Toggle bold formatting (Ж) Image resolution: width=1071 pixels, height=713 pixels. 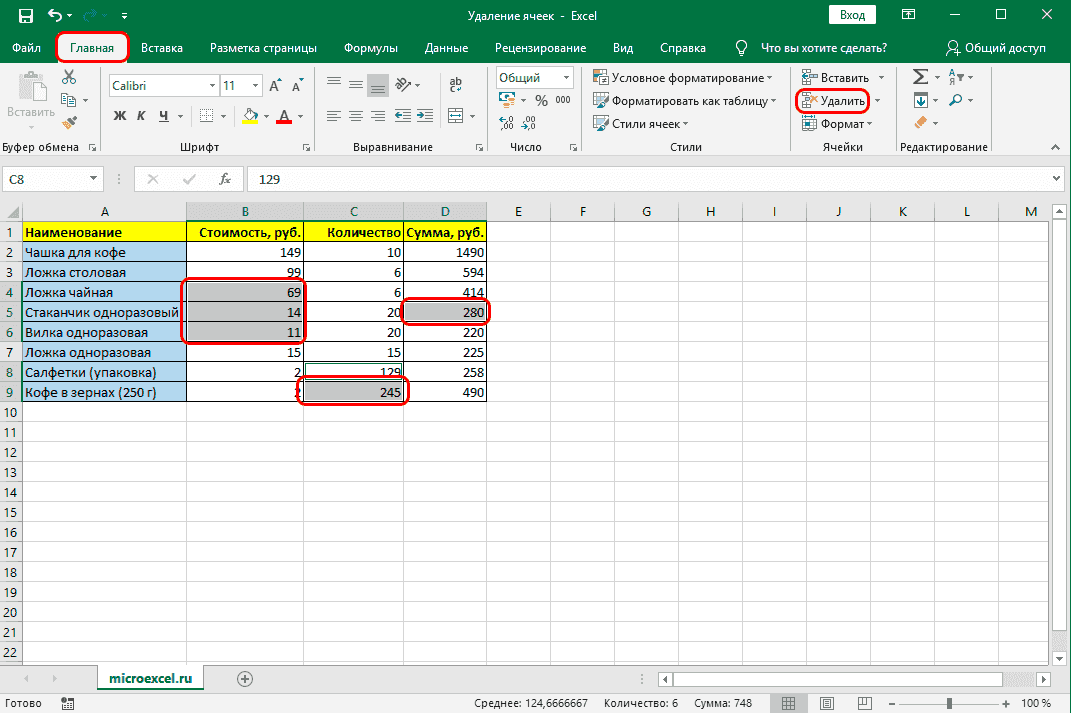(120, 116)
